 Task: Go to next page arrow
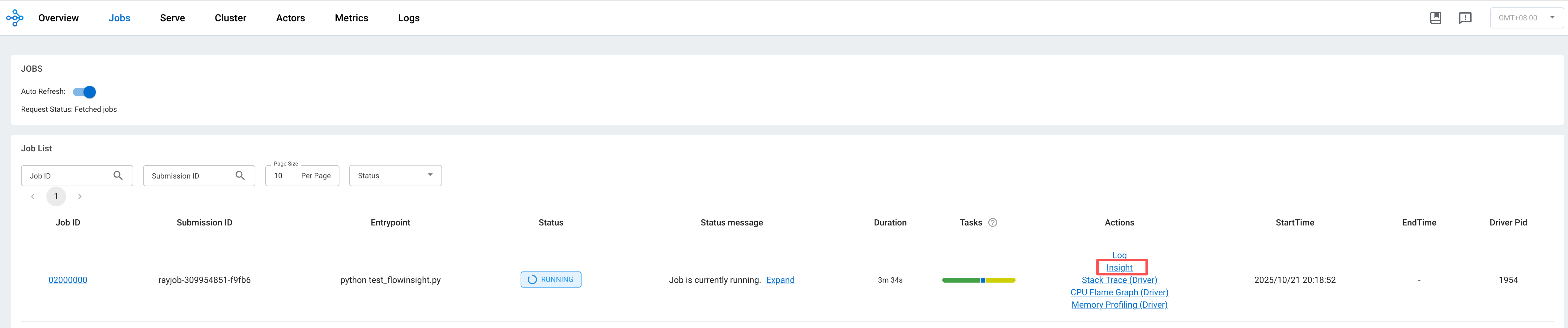click(x=80, y=196)
